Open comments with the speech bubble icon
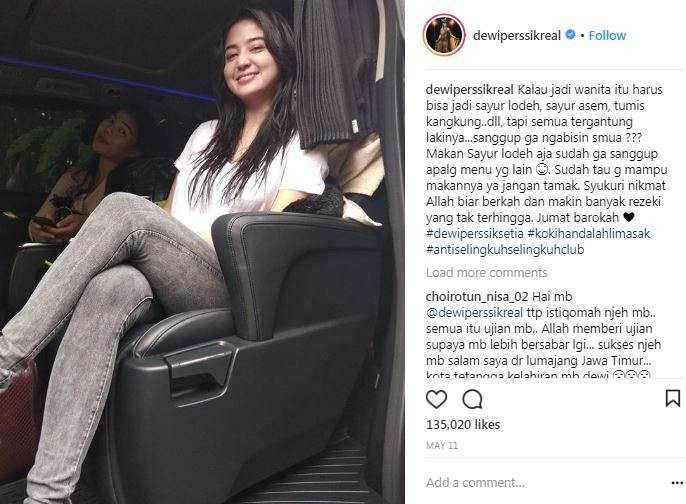Viewport: 686px width, 504px height. click(x=472, y=399)
